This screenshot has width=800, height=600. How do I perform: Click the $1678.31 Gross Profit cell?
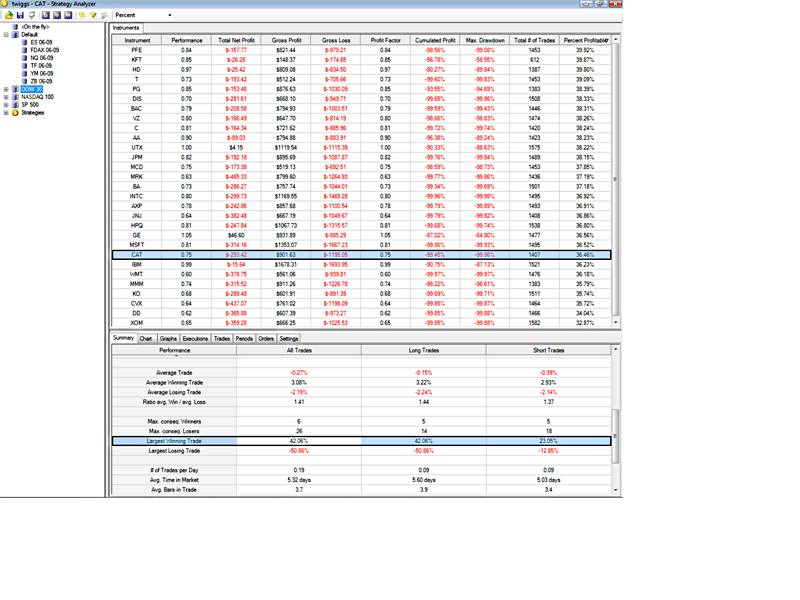coord(286,264)
